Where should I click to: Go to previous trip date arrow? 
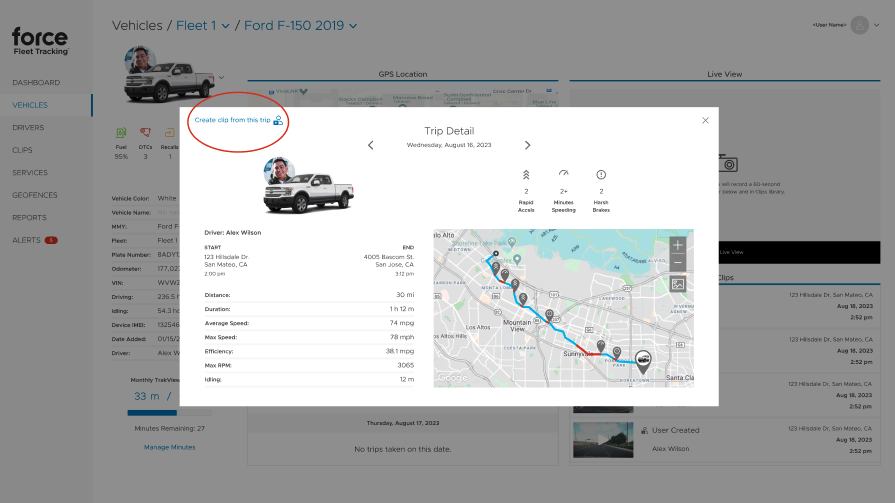tap(370, 145)
